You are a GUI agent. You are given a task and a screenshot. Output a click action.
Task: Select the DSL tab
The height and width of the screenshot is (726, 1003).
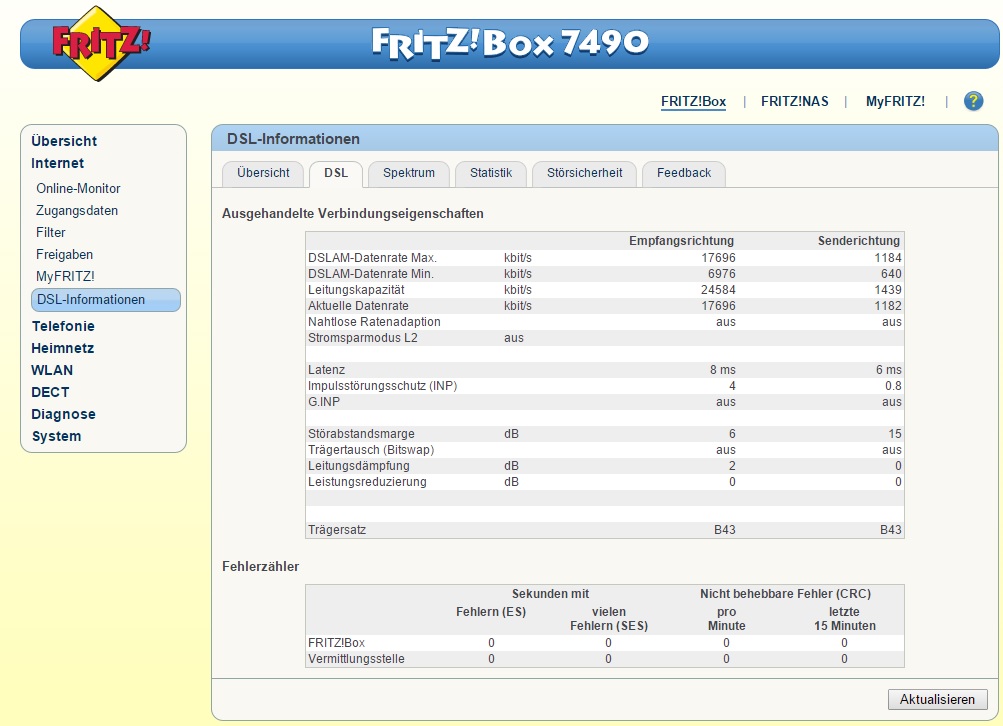point(336,173)
